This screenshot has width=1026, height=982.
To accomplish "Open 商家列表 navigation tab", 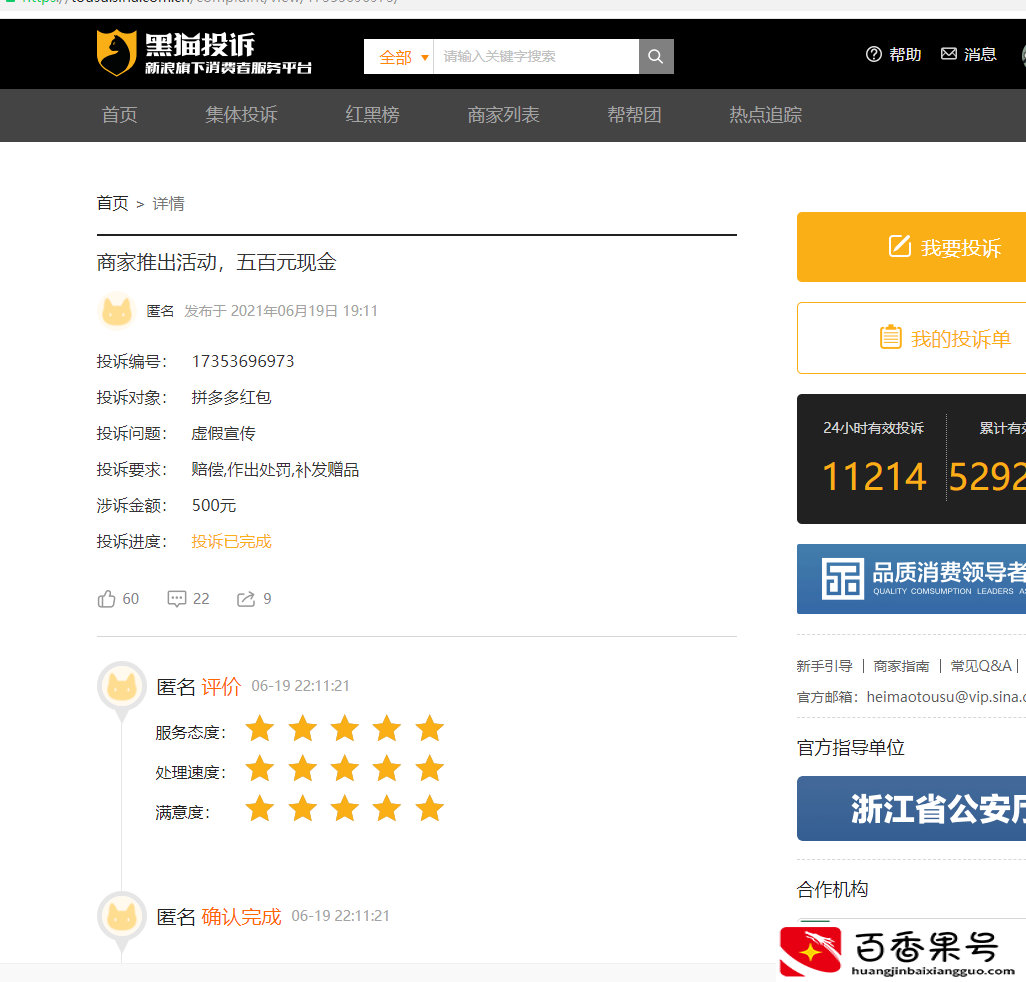I will [x=503, y=115].
